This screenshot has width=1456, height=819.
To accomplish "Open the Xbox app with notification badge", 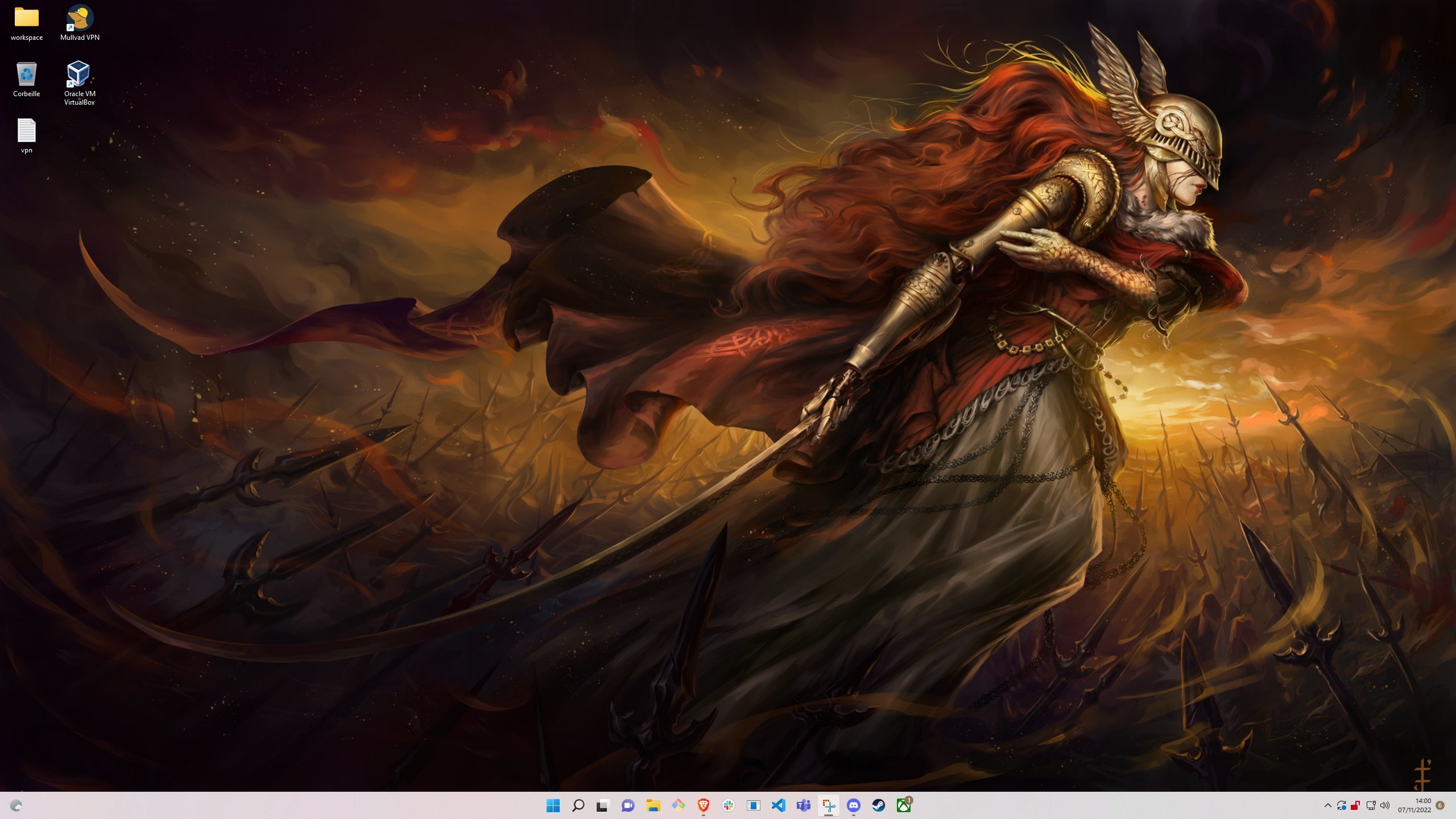I will click(904, 805).
